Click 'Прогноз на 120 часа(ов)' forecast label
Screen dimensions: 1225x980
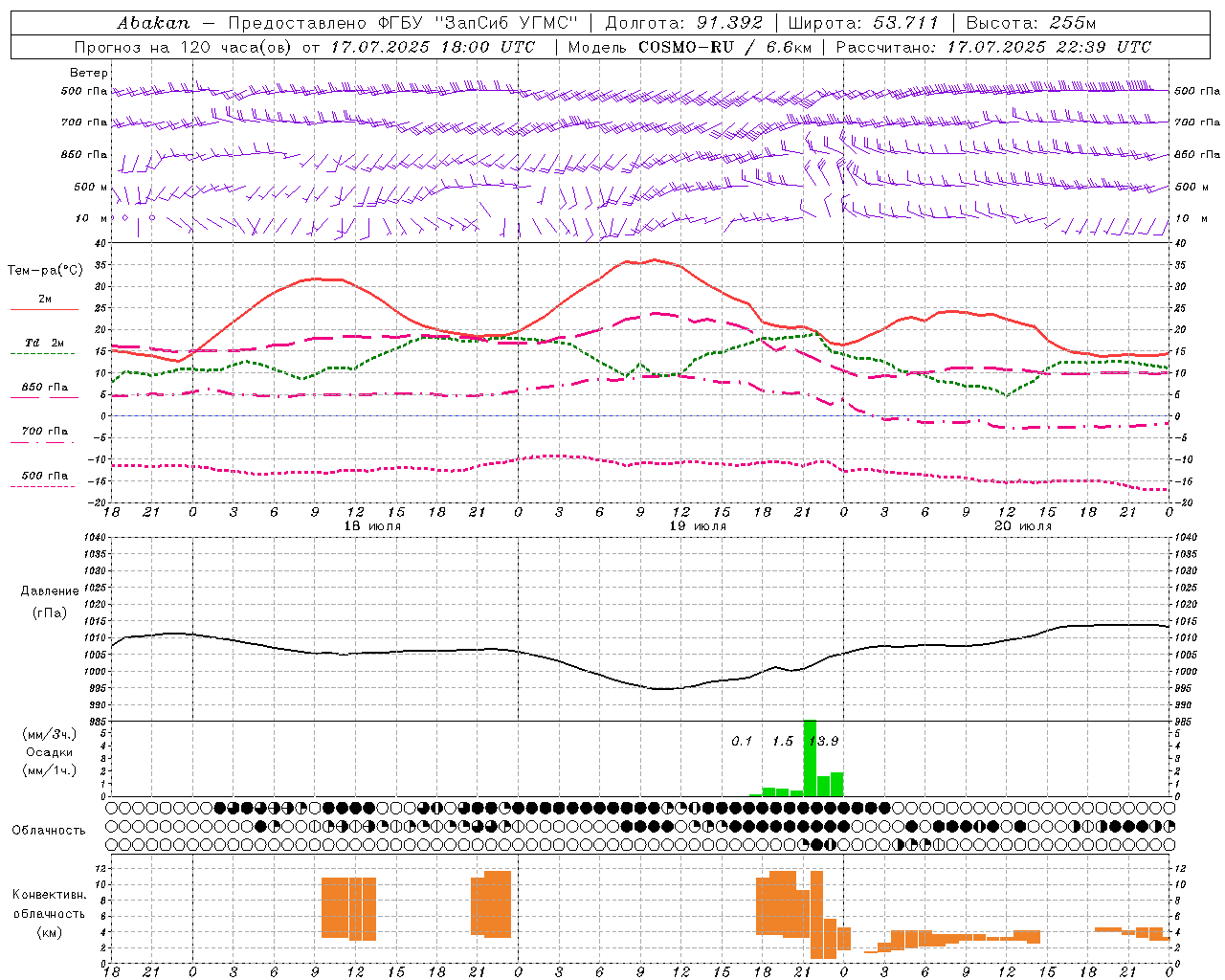184,47
